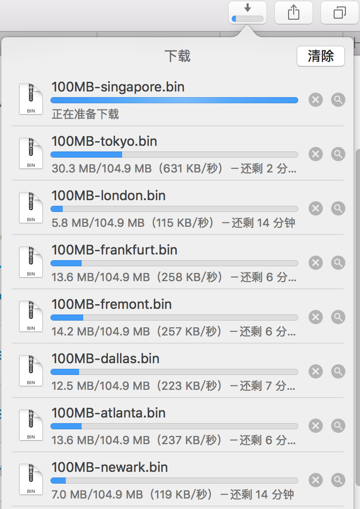Click the 100MB-tokyo.bin progress bar
The image size is (360, 509).
[x=174, y=154]
